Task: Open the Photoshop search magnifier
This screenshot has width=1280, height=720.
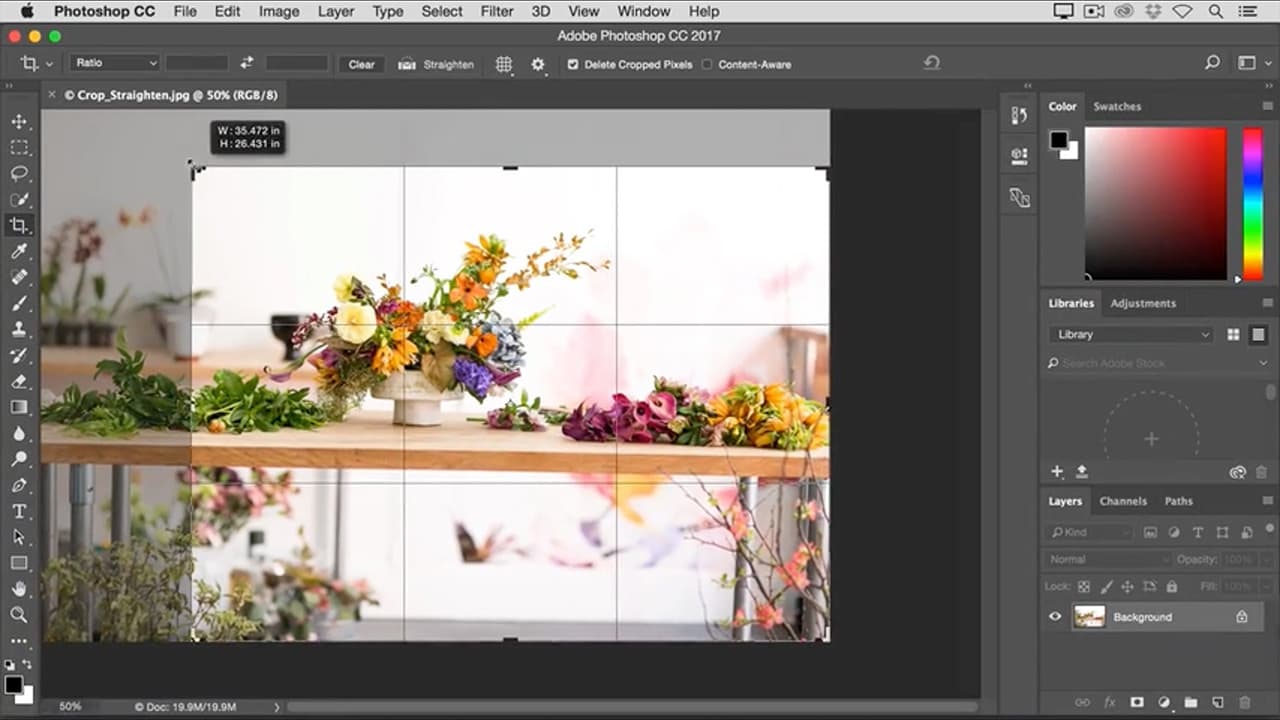Action: pyautogui.click(x=1212, y=63)
